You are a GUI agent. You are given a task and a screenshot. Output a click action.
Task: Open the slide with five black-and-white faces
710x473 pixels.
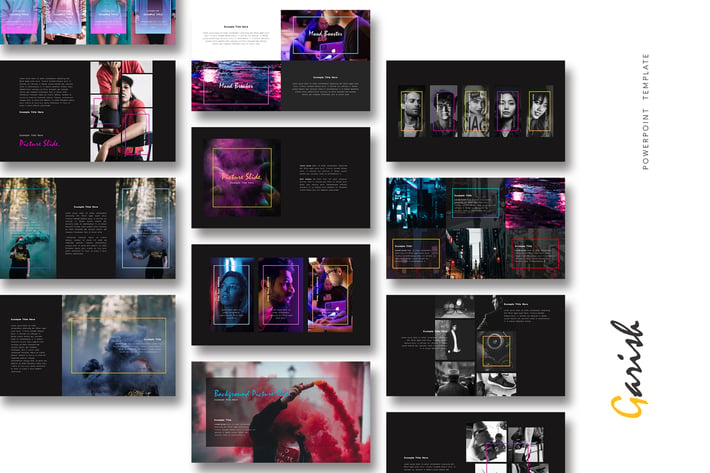[x=475, y=111]
